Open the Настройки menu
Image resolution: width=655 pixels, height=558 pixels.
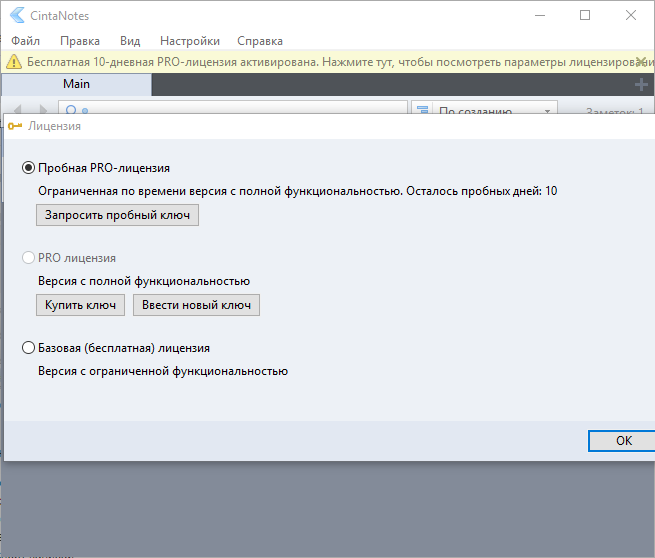190,41
